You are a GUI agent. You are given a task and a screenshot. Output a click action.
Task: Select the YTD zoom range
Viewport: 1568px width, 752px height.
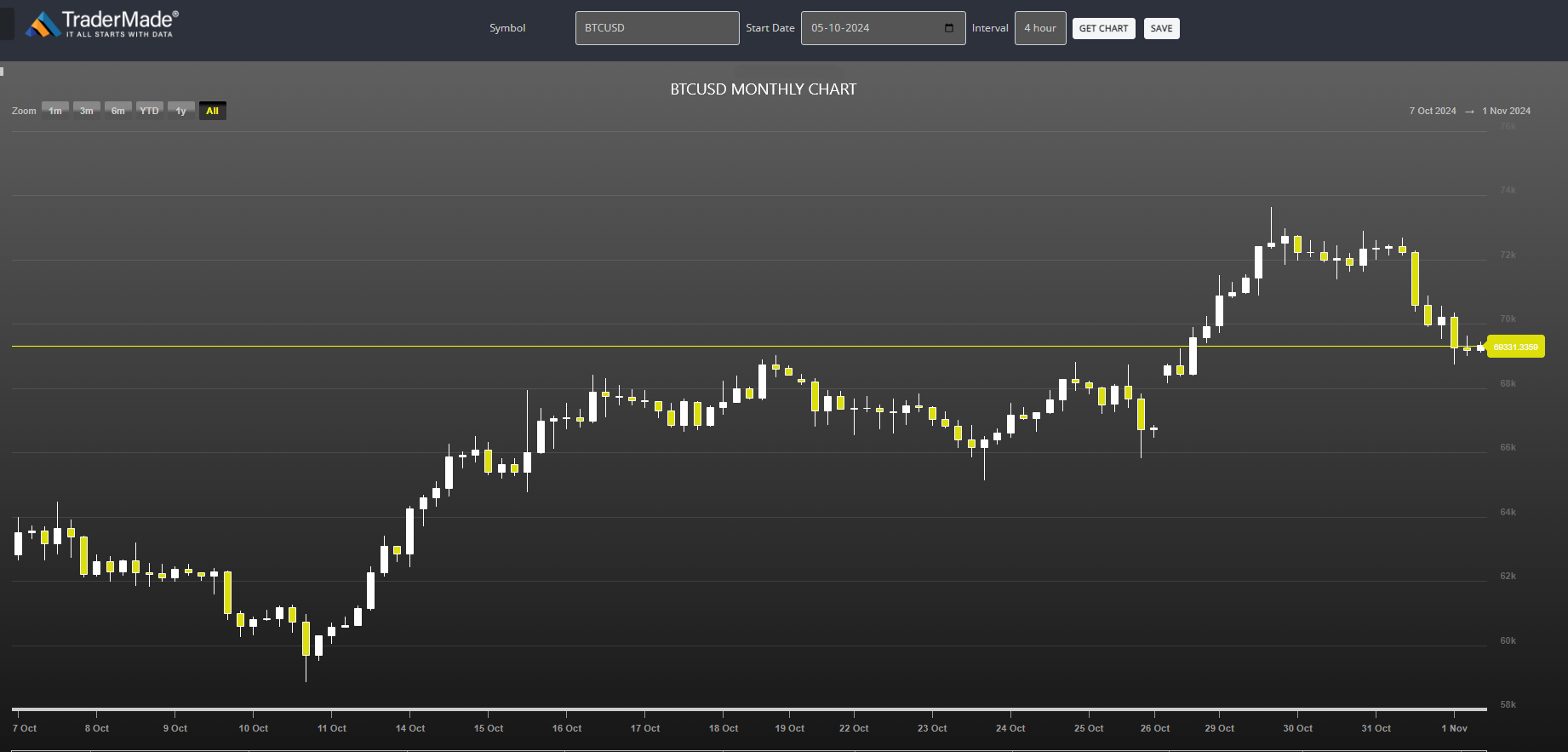[150, 111]
